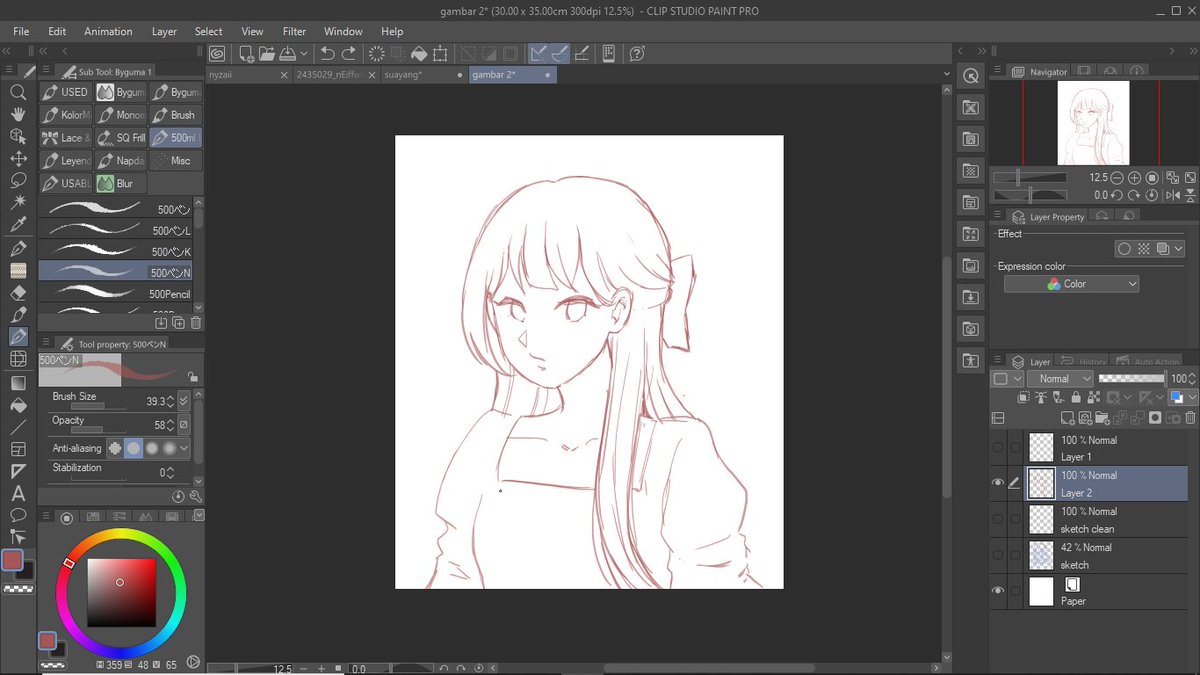This screenshot has height=675, width=1200.
Task: Click the wrench sub tool detail icon
Action: [x=196, y=496]
